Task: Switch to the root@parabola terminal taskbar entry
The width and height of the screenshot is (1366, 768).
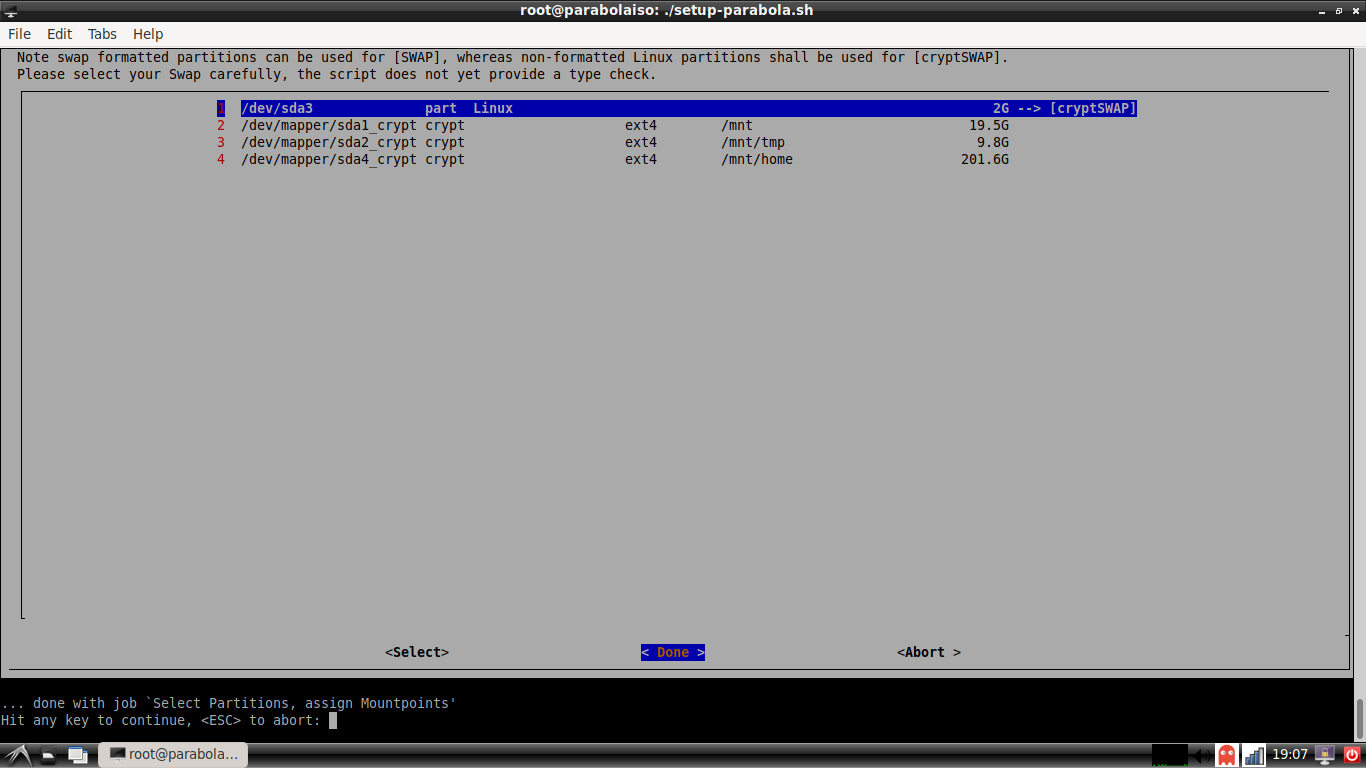Action: coord(173,755)
